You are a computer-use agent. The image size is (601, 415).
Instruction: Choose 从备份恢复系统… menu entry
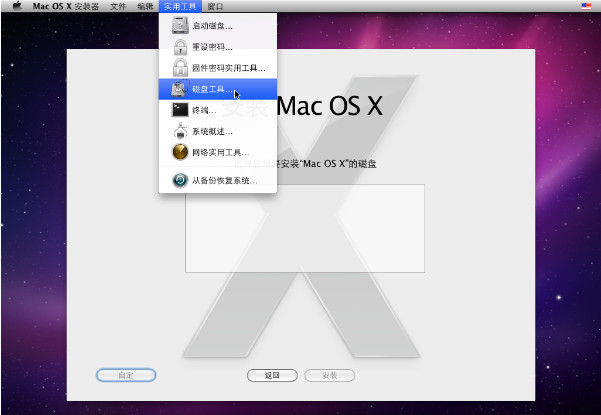click(218, 180)
